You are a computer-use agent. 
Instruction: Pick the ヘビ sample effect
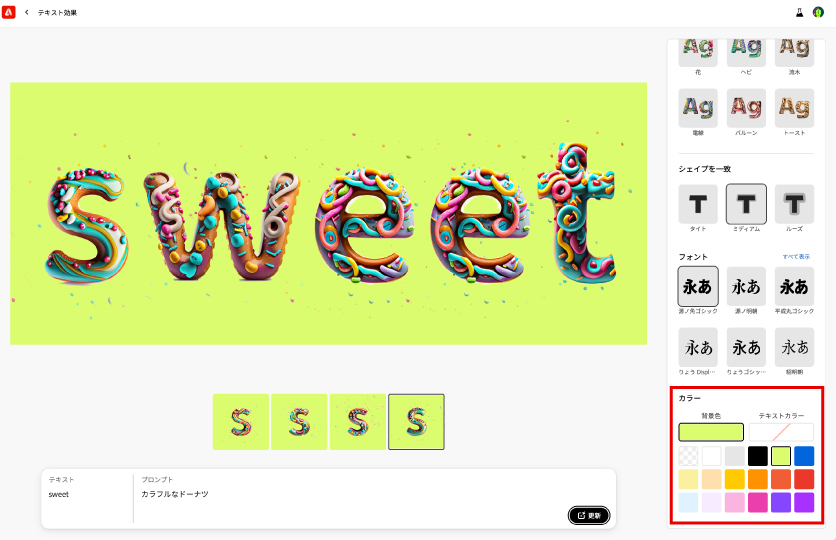pyautogui.click(x=746, y=52)
